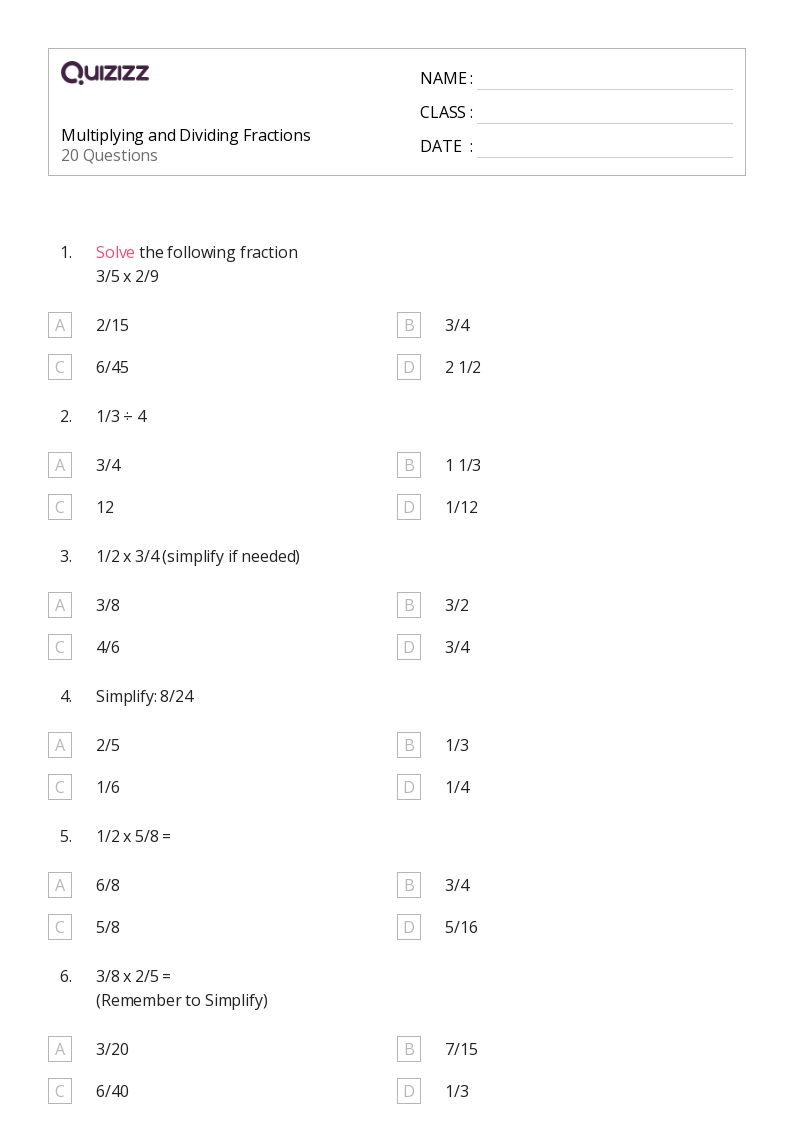Tick answer box A for question 5
Image resolution: width=794 pixels, height=1123 pixels.
[x=60, y=885]
